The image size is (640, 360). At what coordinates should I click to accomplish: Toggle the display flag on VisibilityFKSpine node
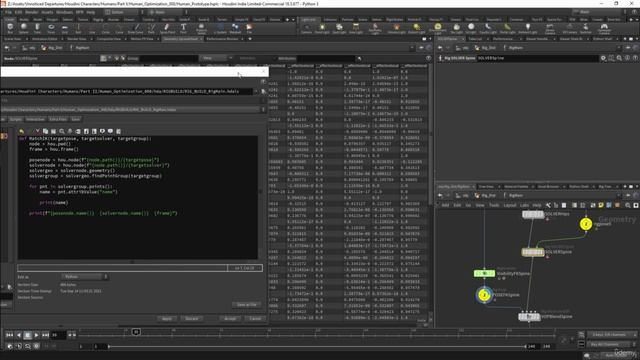(493, 273)
